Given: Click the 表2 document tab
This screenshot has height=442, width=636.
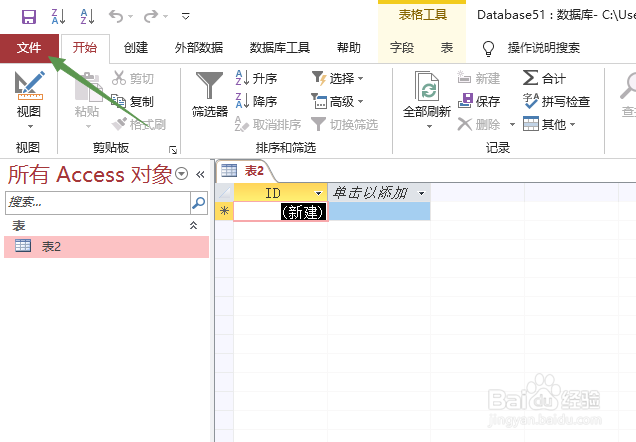Looking at the screenshot, I should coord(245,171).
